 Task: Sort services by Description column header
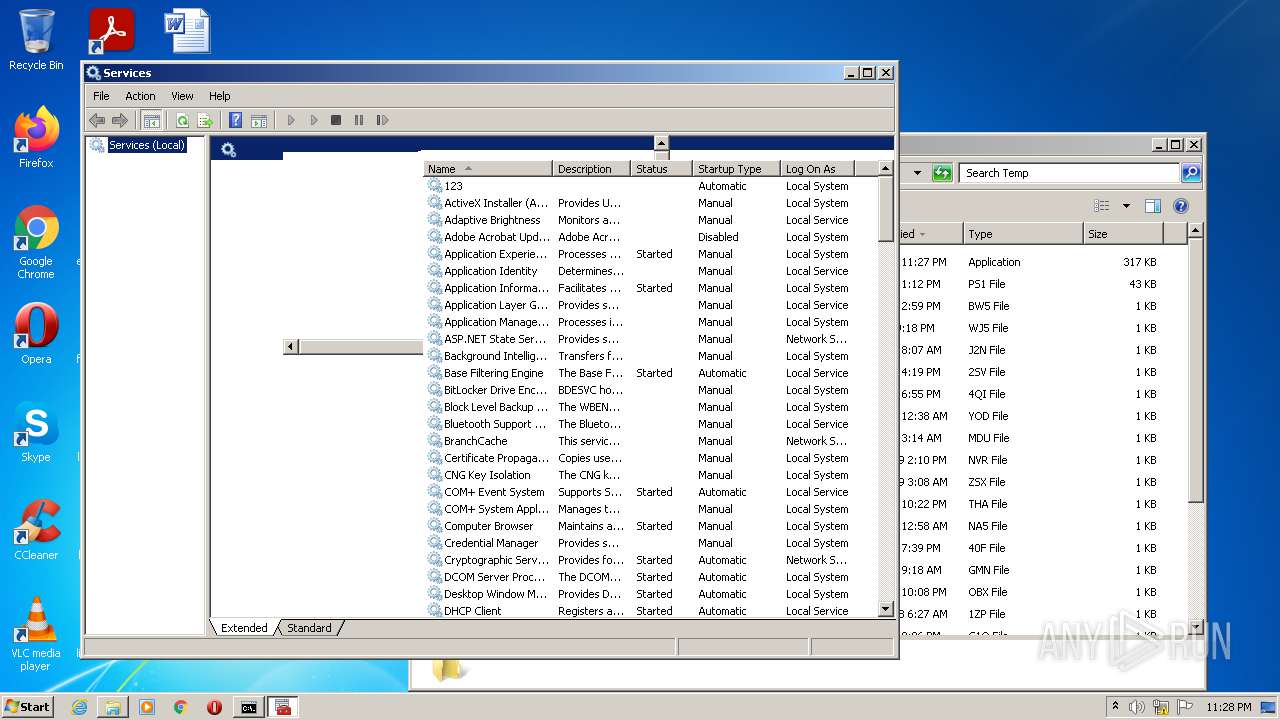(x=591, y=169)
